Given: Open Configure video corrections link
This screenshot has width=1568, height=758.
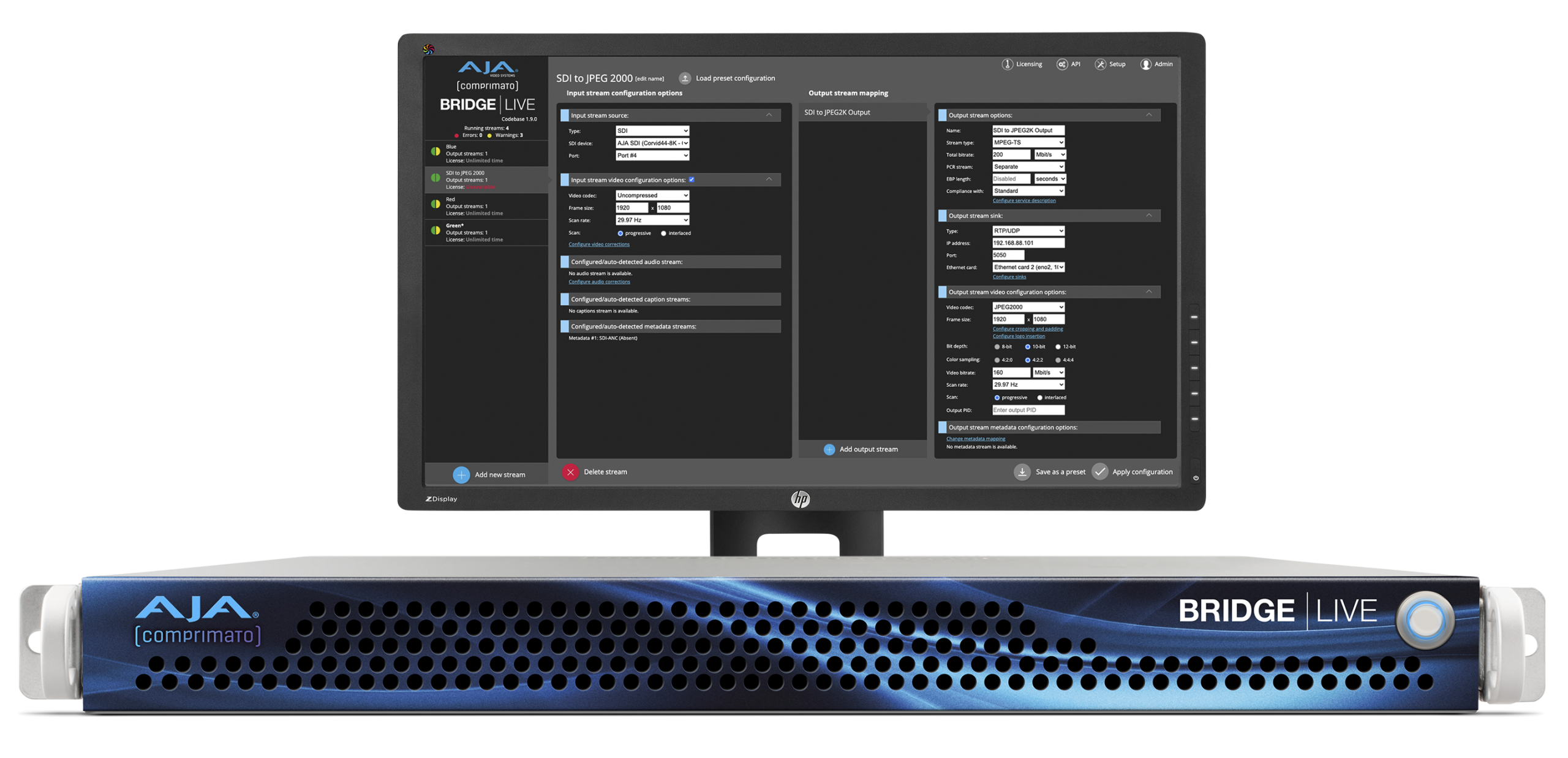Looking at the screenshot, I should [598, 244].
